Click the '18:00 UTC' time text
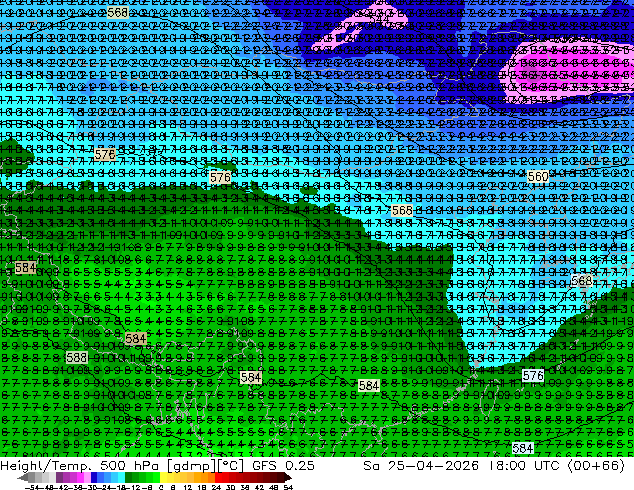The image size is (634, 490). tap(527, 466)
